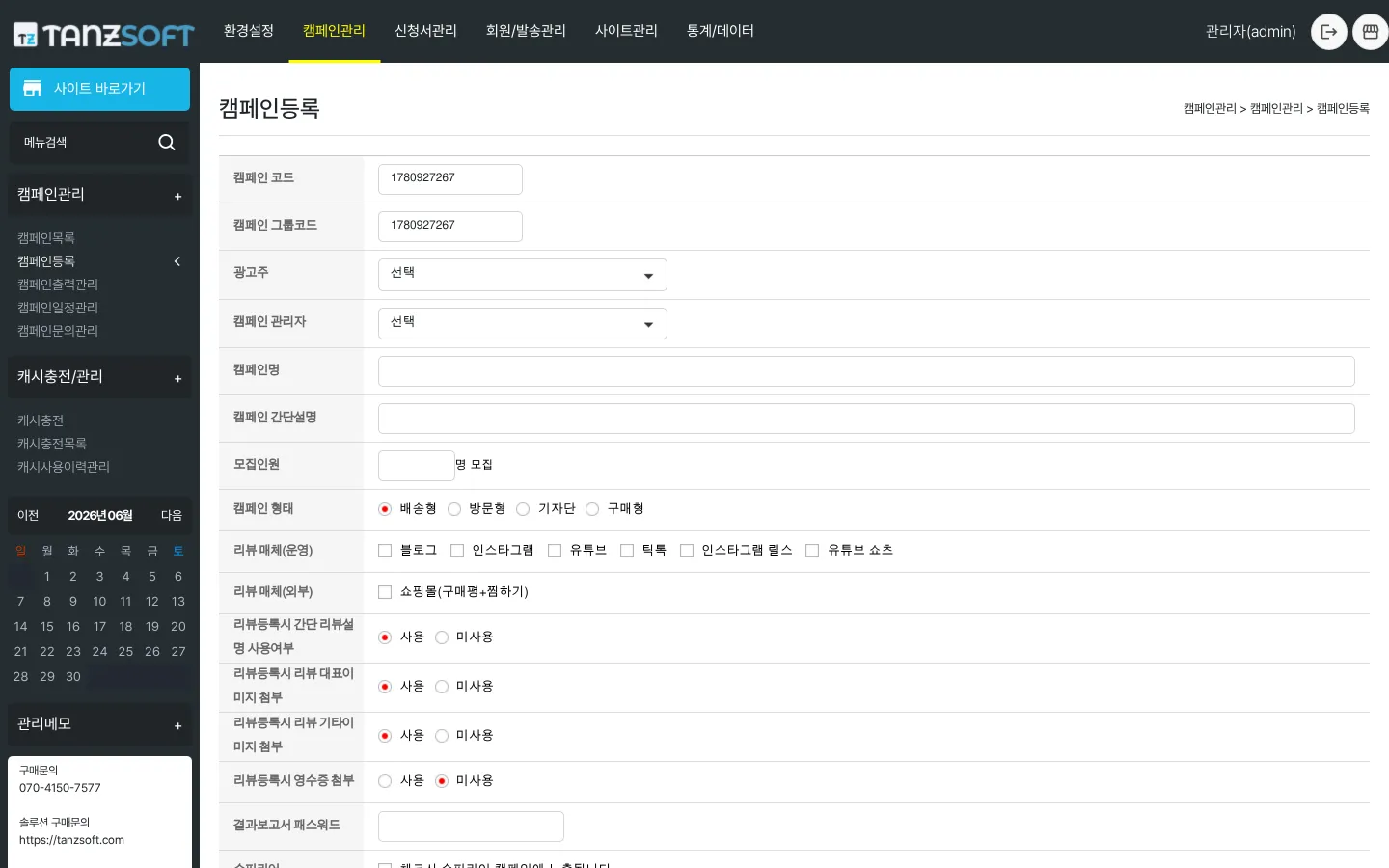Toggle the 캐시충전/관리 section plus icon
Viewport: 1389px width, 868px height.
177,379
